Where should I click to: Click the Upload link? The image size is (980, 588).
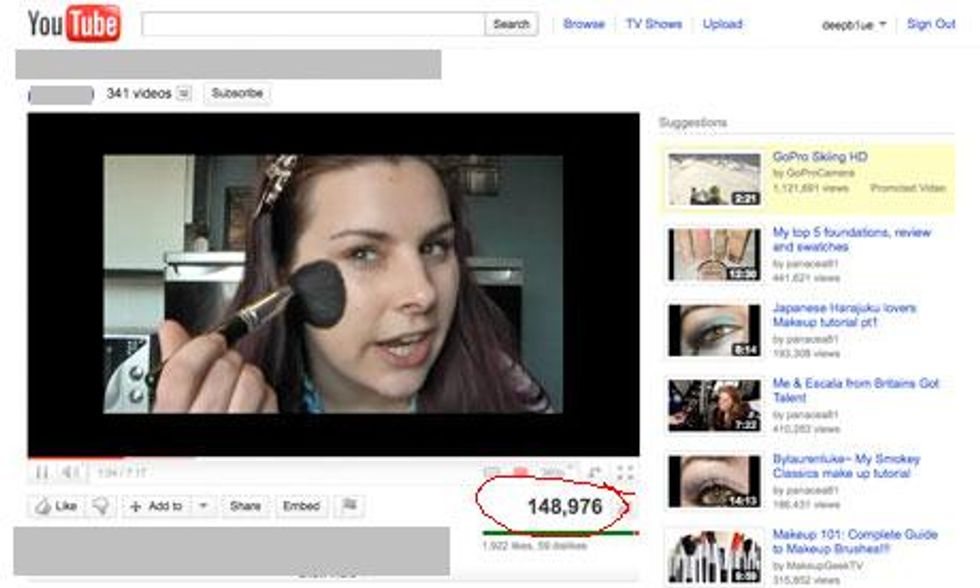722,24
